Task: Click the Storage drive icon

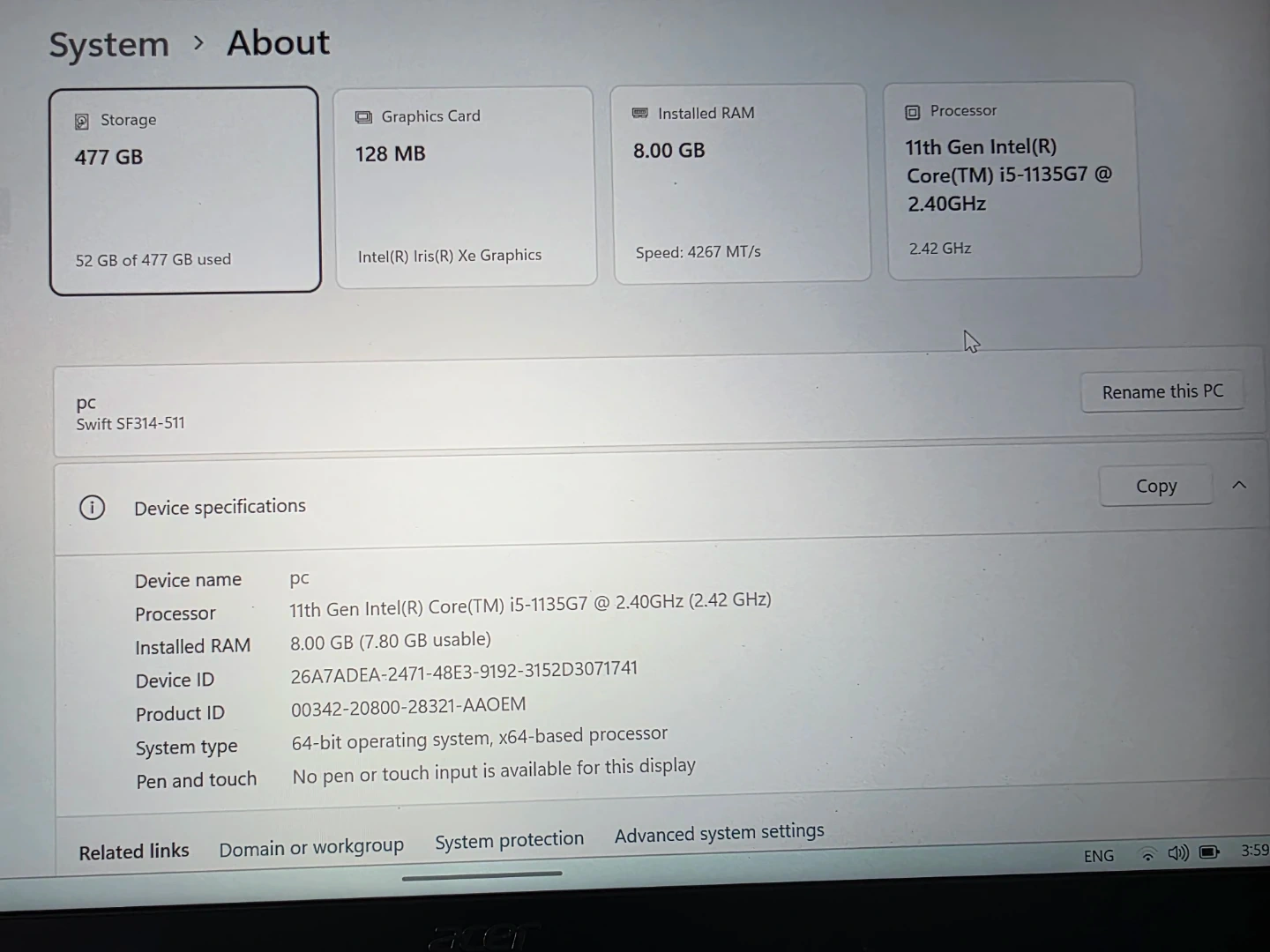Action: (x=82, y=121)
